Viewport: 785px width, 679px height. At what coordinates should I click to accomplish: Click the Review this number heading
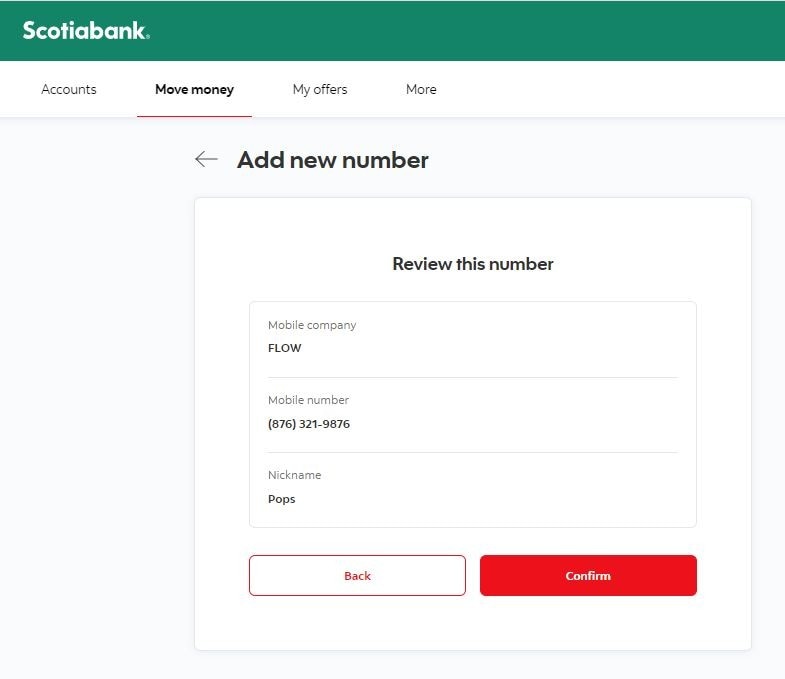[x=473, y=264]
